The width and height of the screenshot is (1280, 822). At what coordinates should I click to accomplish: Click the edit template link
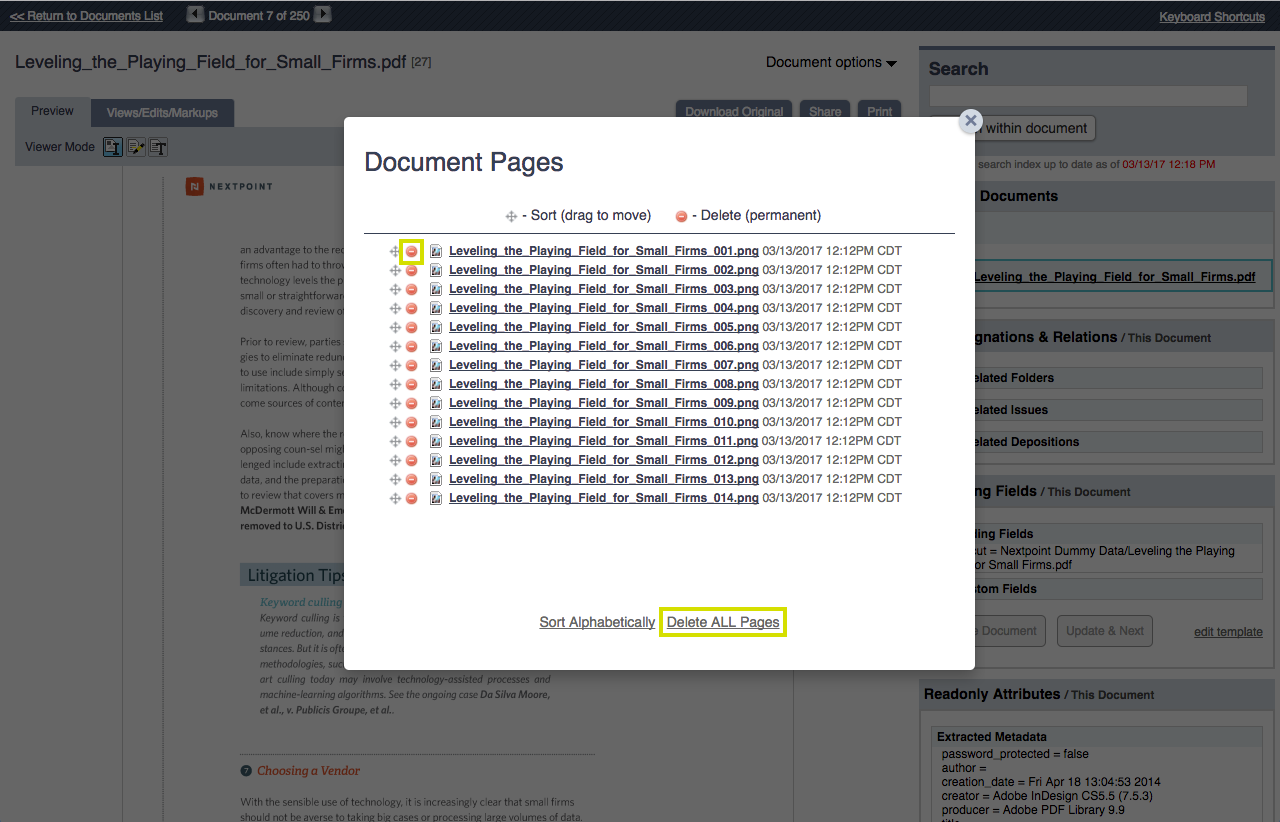tap(1228, 632)
